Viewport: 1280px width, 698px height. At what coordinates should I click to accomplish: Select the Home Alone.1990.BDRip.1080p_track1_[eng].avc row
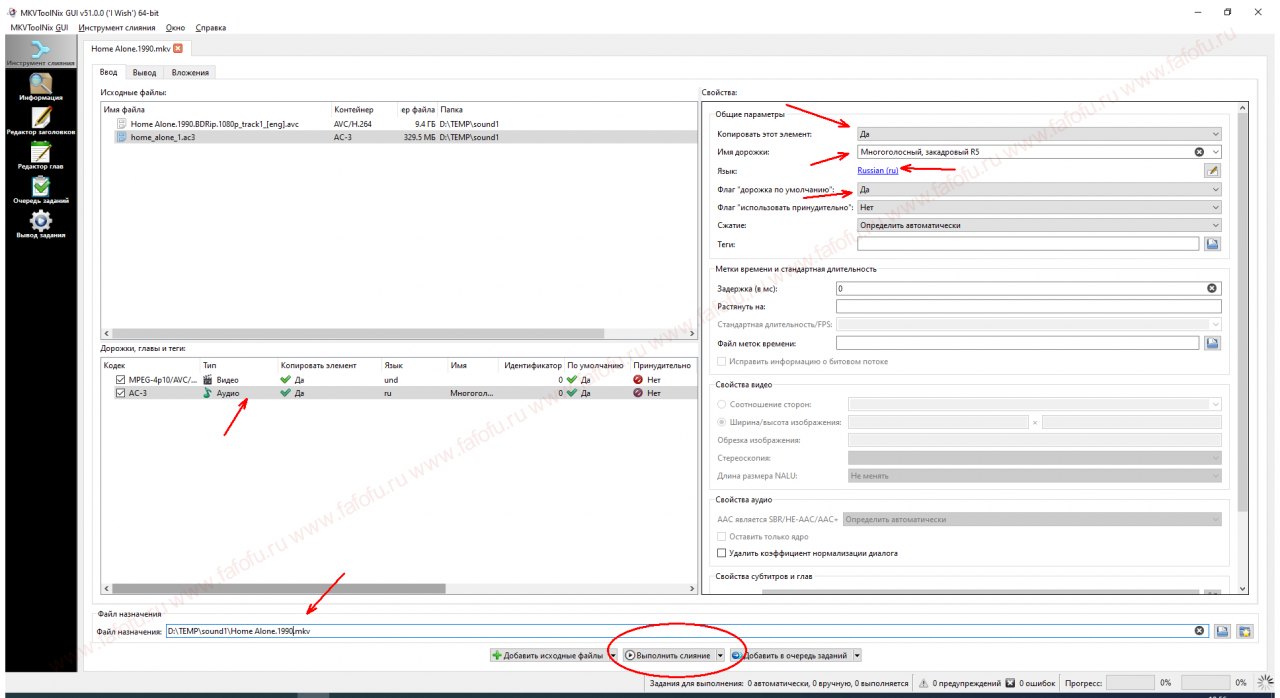398,124
